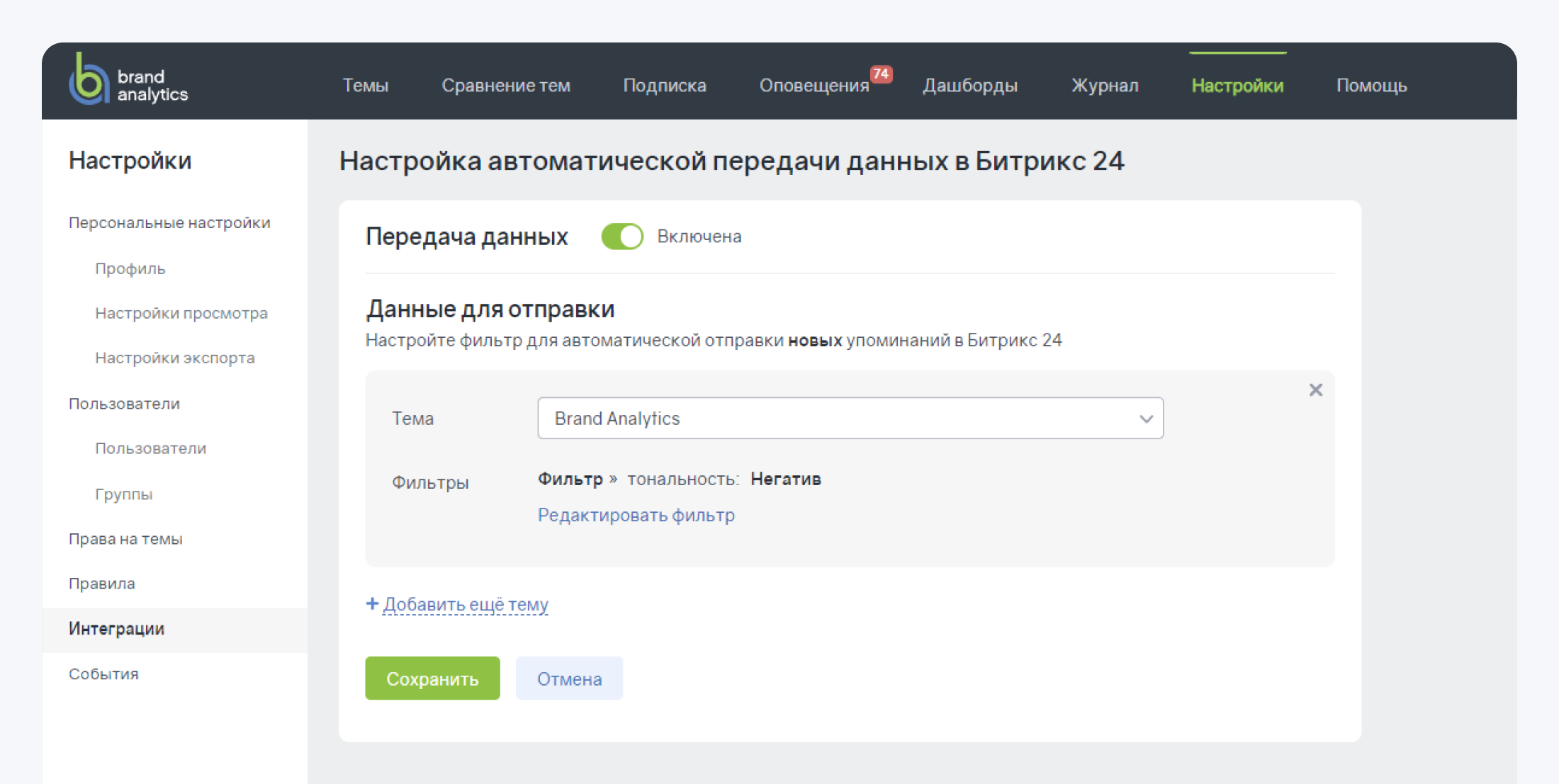Open the indented Пользователи sub-item
The width and height of the screenshot is (1559, 784).
coord(151,448)
